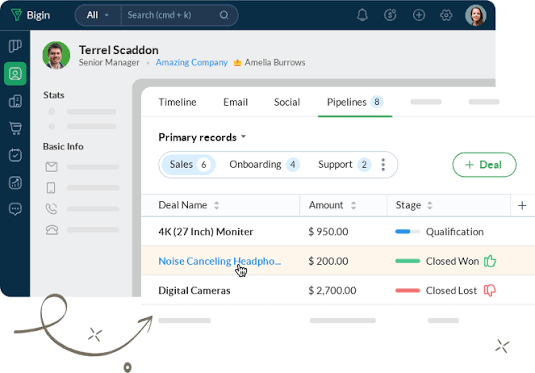Expand the Primary records dropdown
This screenshot has height=373, width=535.
(243, 137)
